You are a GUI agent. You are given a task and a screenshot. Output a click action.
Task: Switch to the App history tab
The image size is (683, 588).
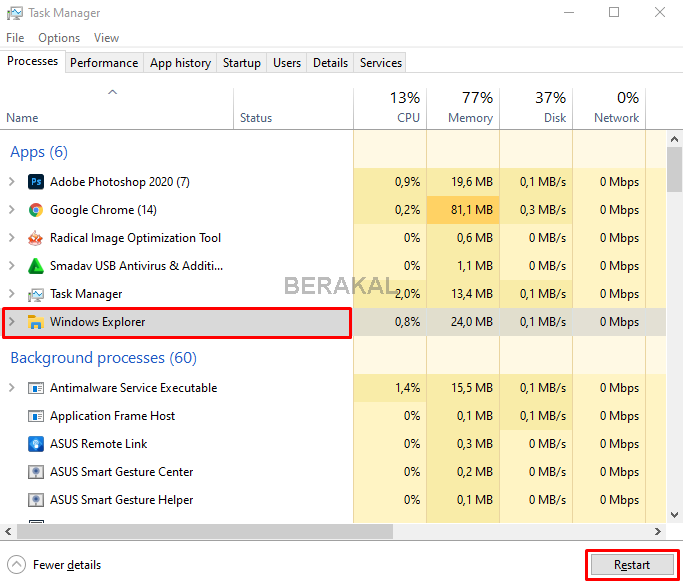(180, 63)
